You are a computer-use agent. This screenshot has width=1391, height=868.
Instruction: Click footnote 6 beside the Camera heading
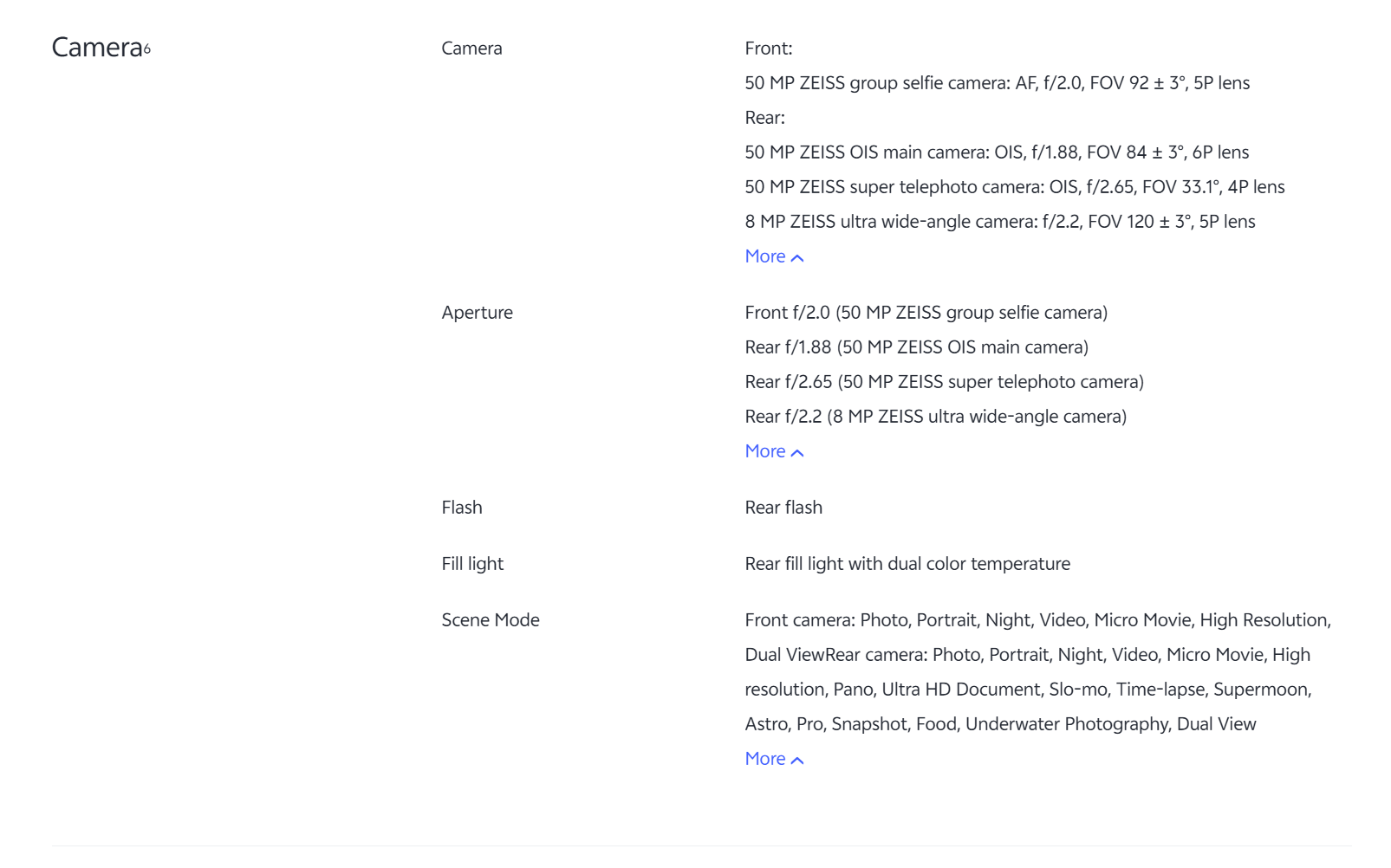[147, 49]
